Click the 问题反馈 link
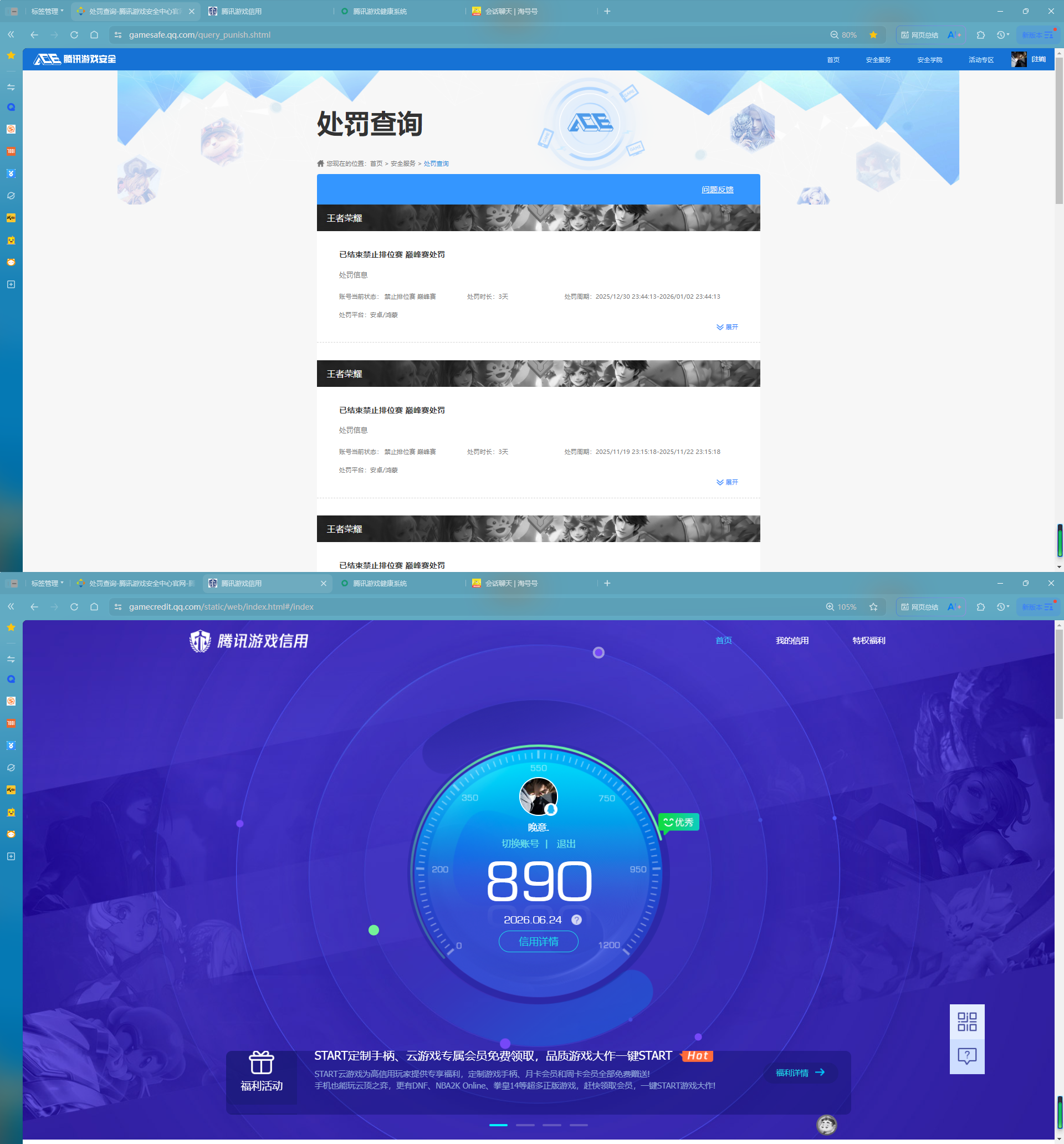The height and width of the screenshot is (1144, 1064). 718,190
